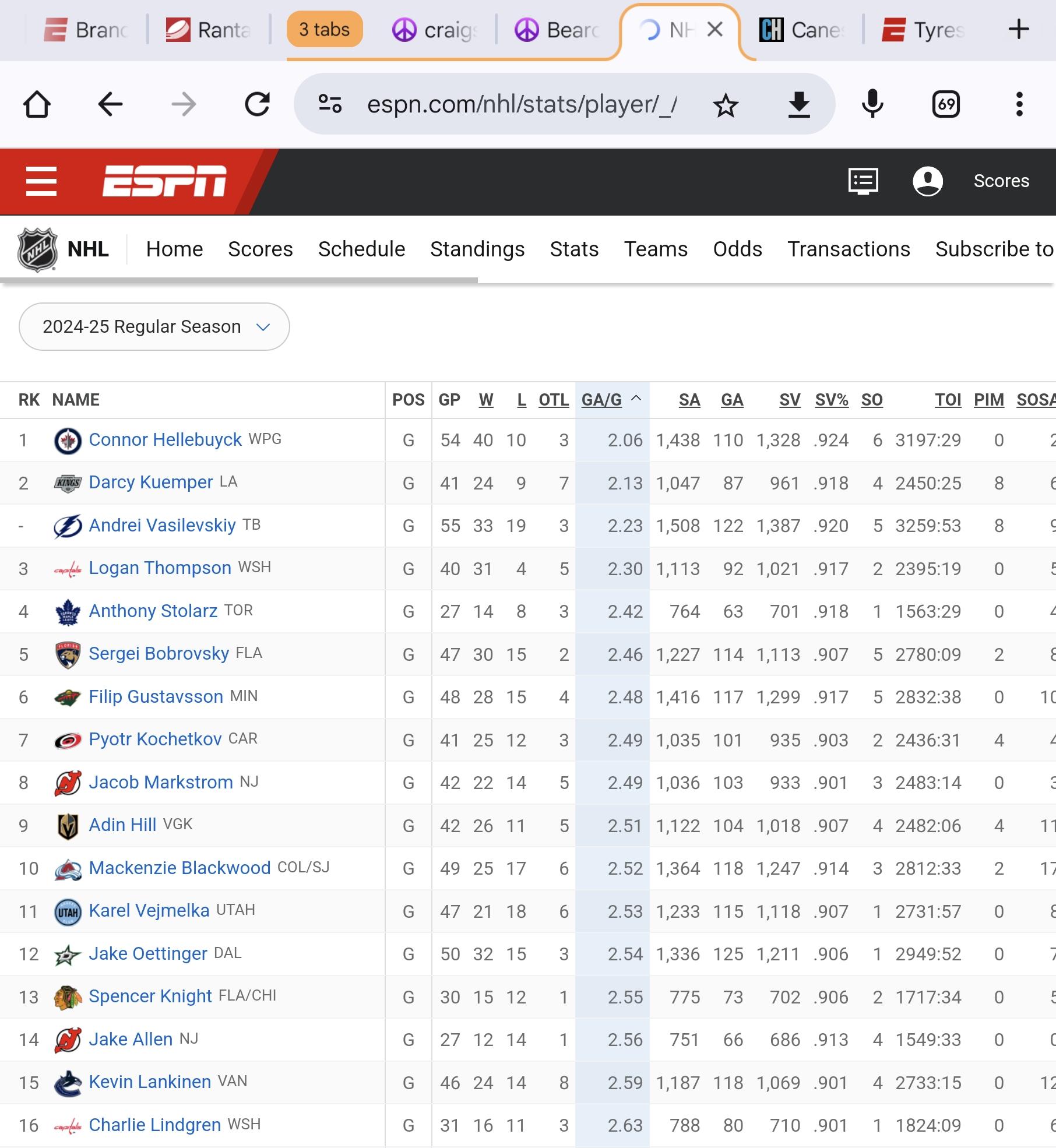Open the Stats nav item
The height and width of the screenshot is (1148, 1056).
(574, 249)
